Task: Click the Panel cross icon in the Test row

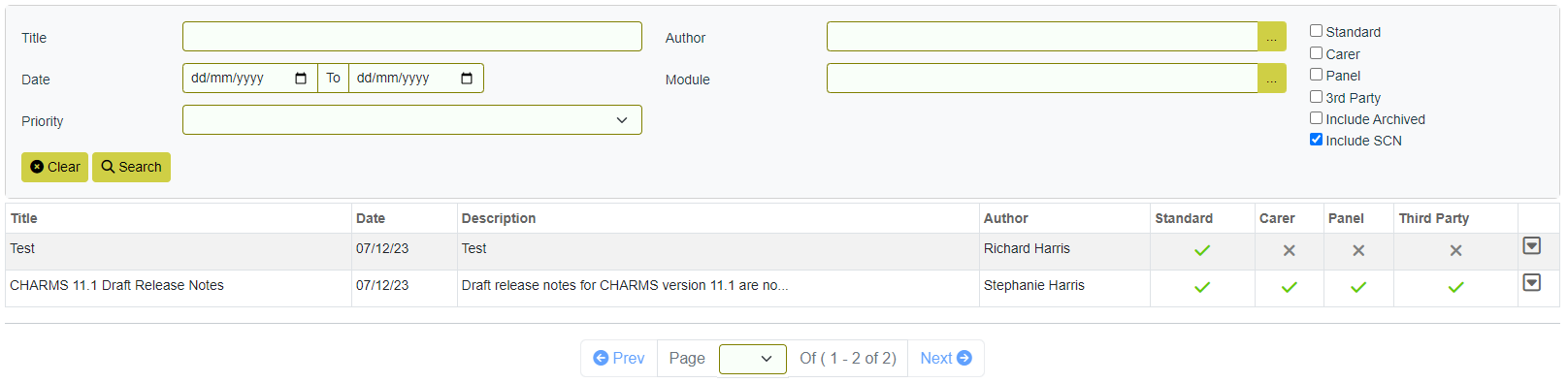Action: pyautogui.click(x=1358, y=250)
